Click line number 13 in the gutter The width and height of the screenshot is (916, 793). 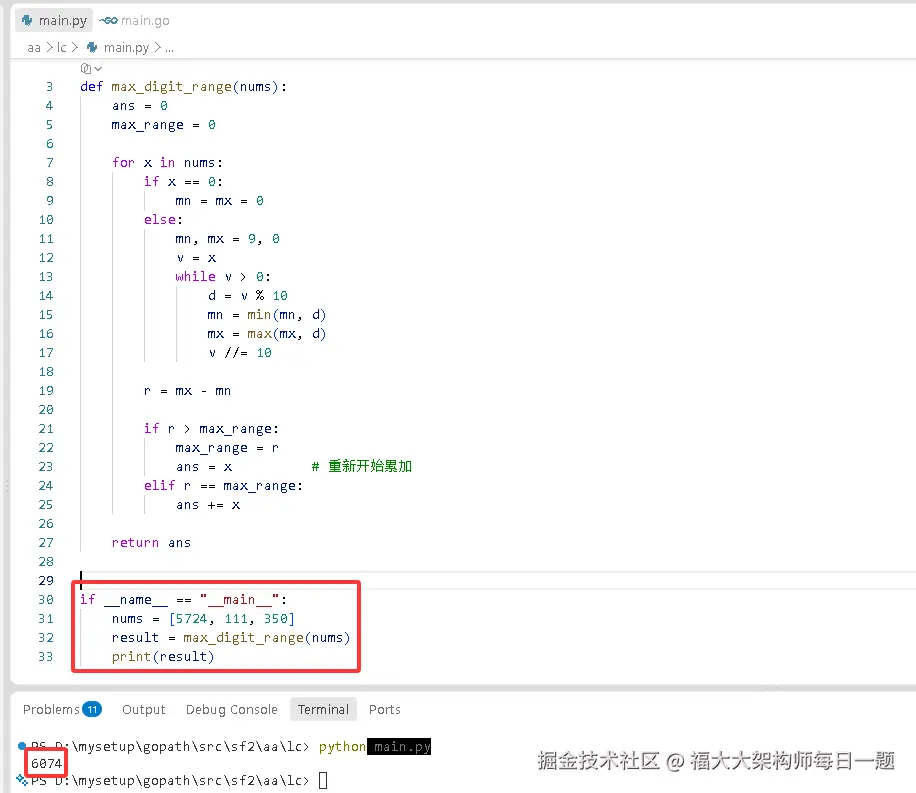tap(46, 276)
